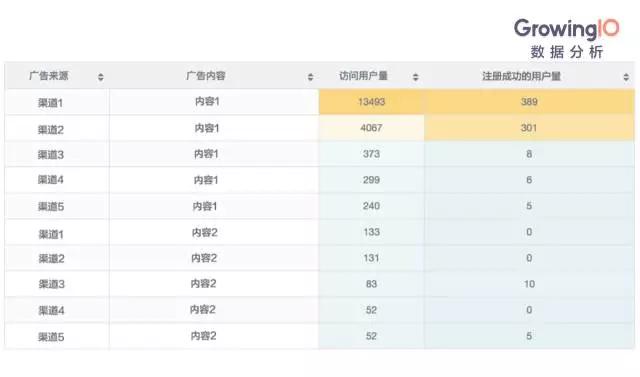The image size is (640, 377).
Task: Click 渠道3 in the 373 row
Action: (x=51, y=155)
